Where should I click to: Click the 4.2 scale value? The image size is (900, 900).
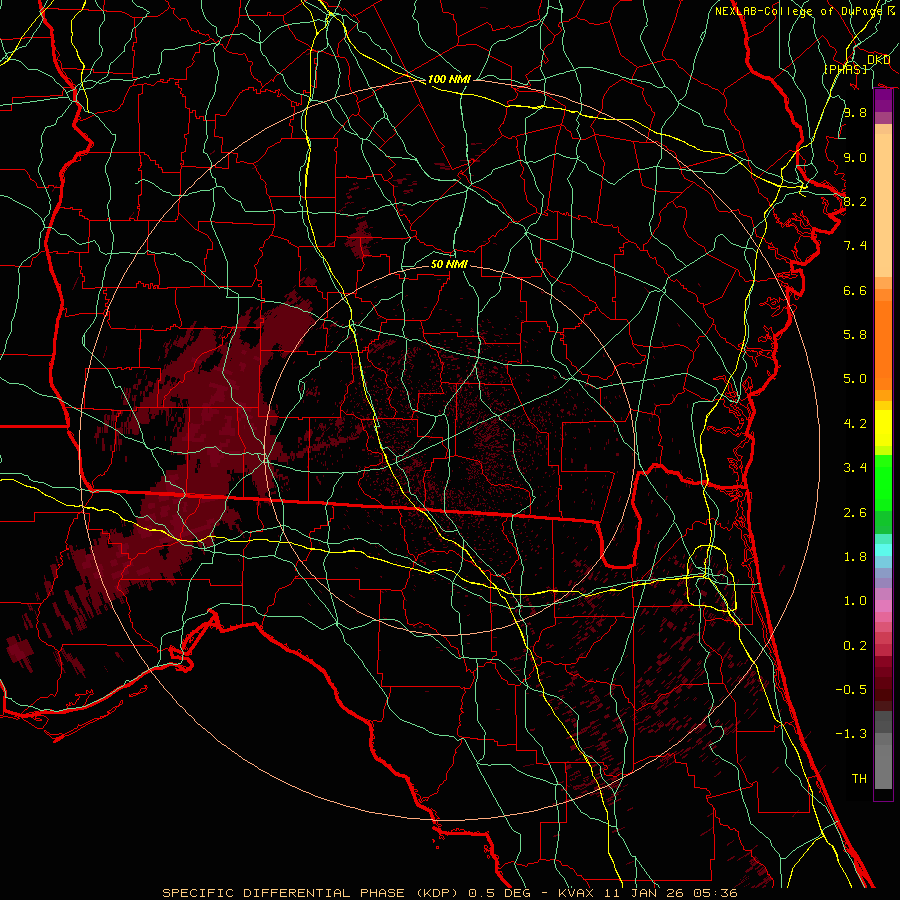click(855, 424)
